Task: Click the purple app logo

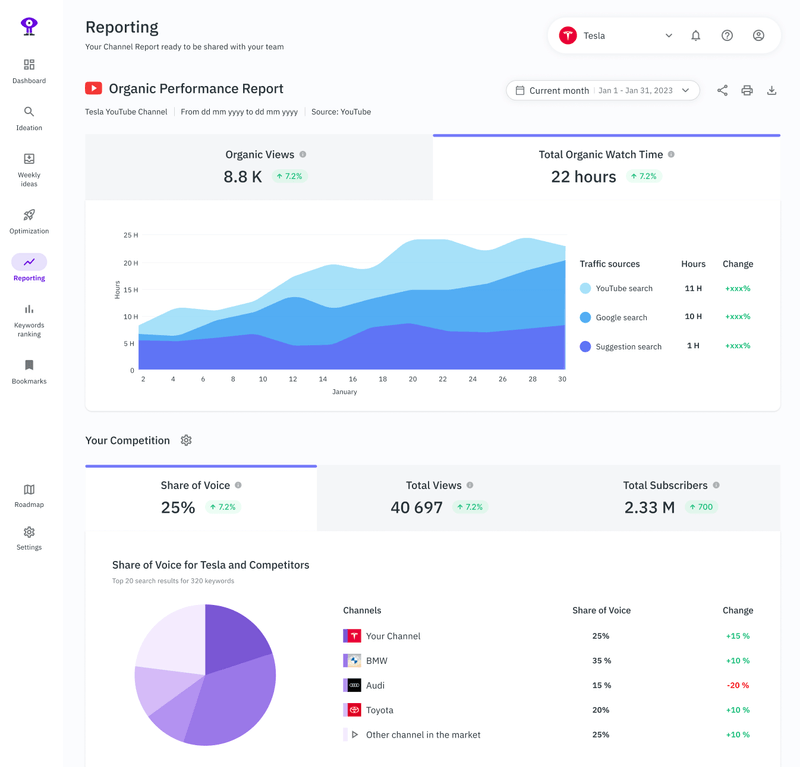Action: click(x=29, y=26)
